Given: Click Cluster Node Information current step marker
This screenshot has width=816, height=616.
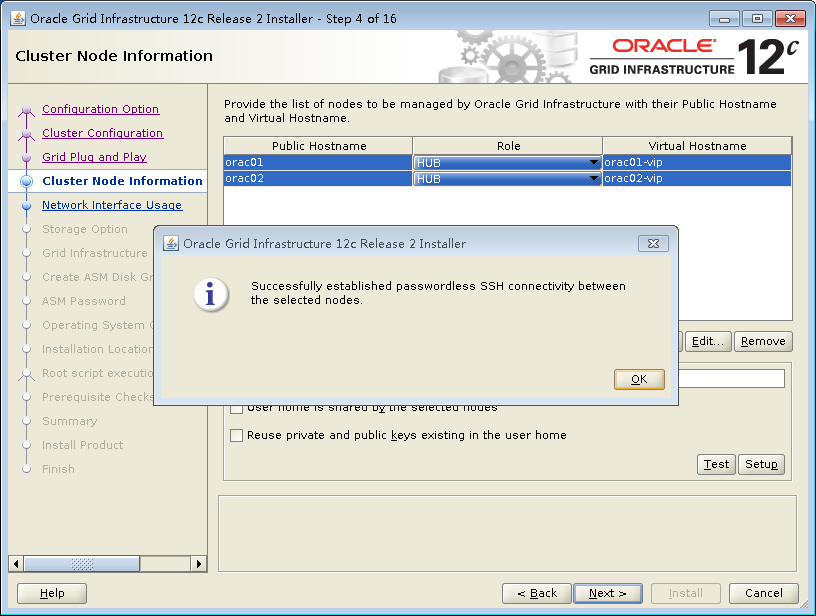Looking at the screenshot, I should 27,181.
